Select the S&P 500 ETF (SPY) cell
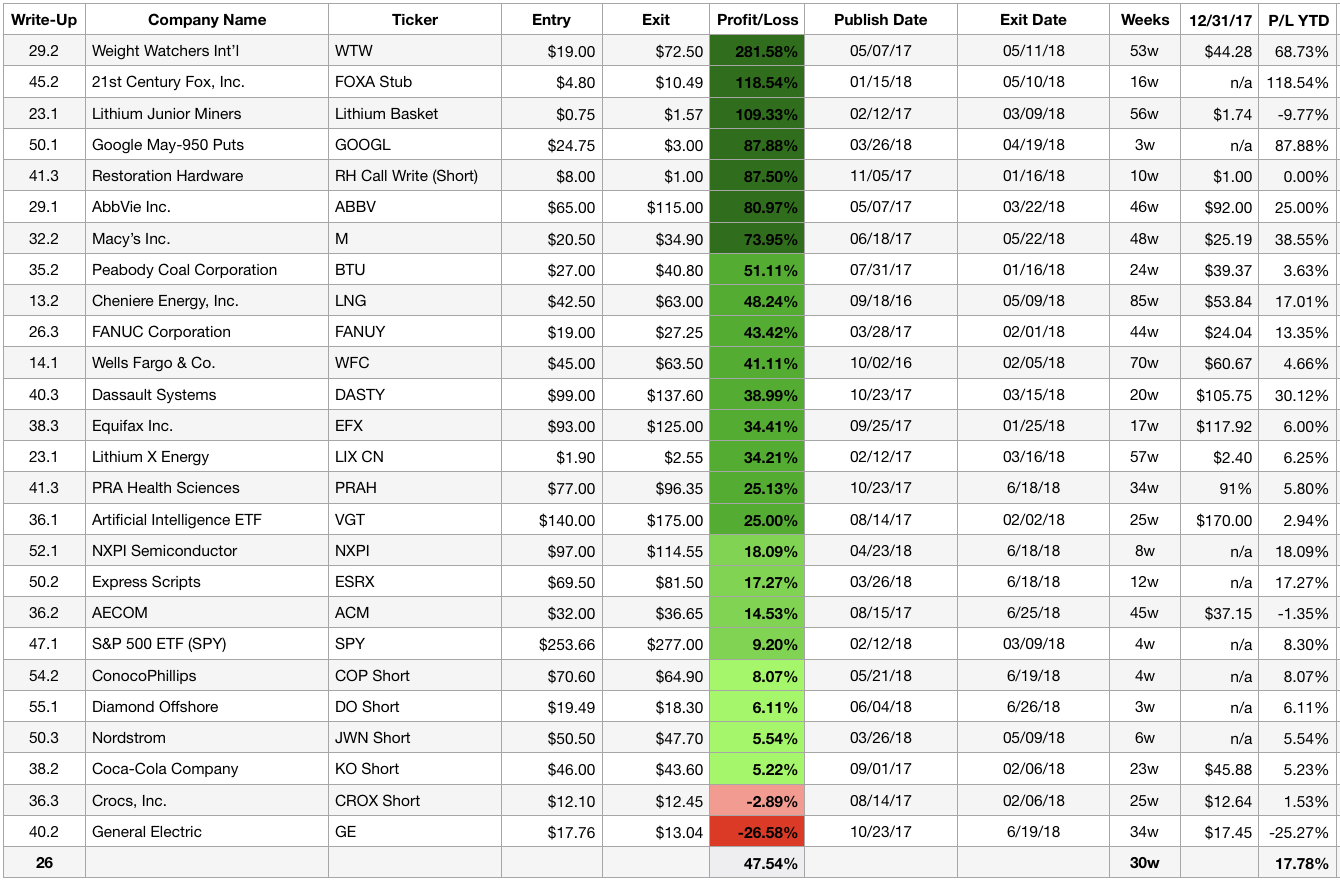This screenshot has height=880, width=1340. click(207, 645)
